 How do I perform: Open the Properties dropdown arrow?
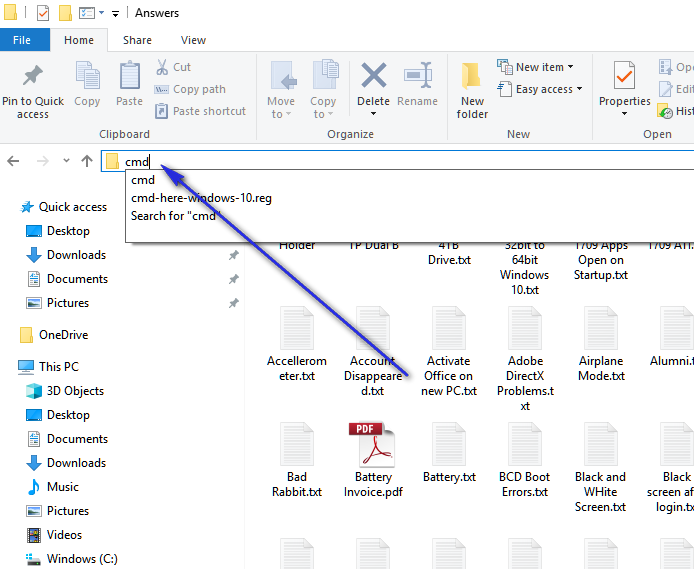click(x=624, y=114)
